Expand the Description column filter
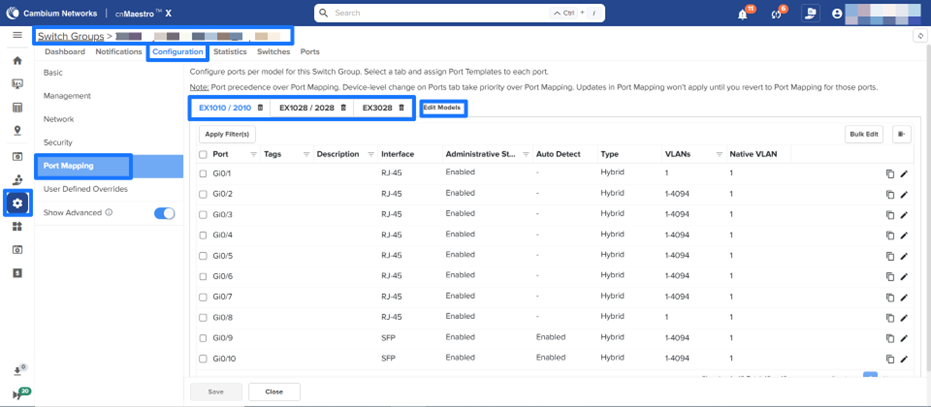Screen dimensions: 931x407 [369, 154]
